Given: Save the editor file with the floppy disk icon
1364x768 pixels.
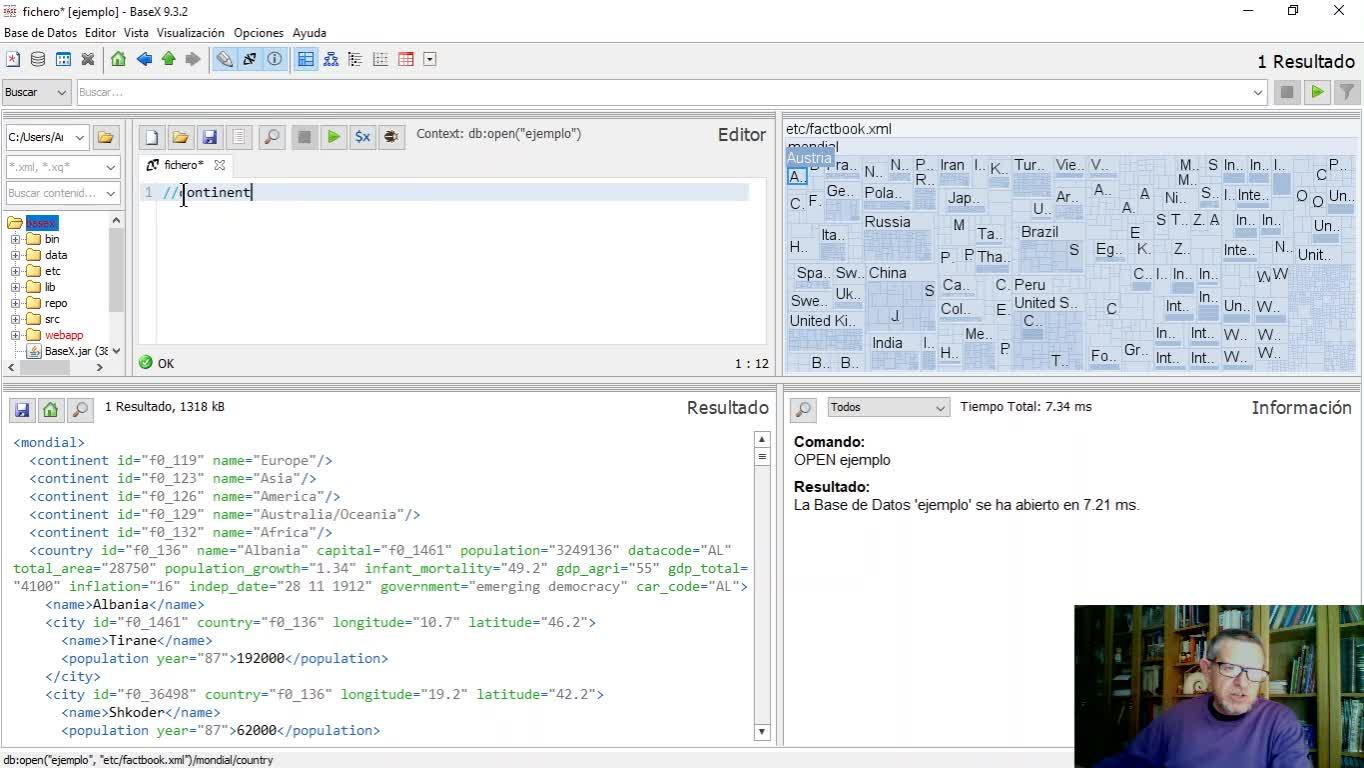Looking at the screenshot, I should tap(209, 137).
